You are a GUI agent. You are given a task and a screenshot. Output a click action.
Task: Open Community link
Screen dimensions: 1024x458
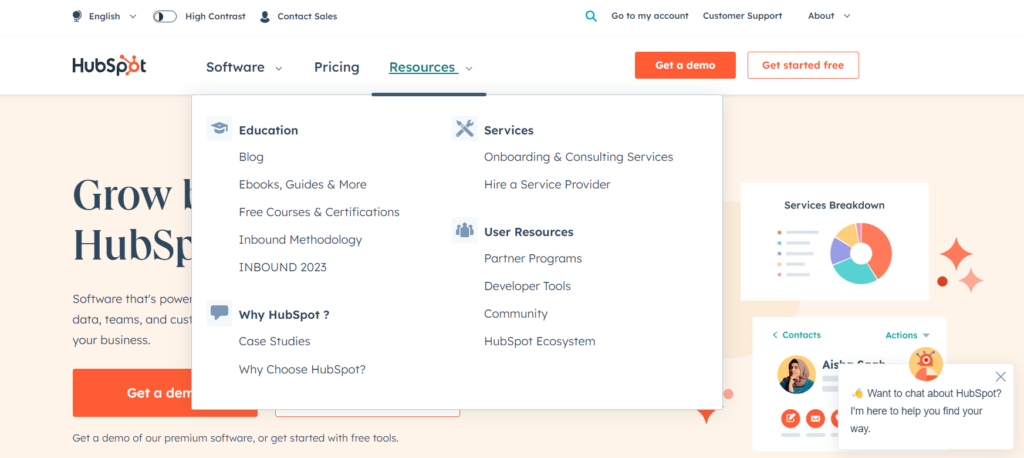point(516,314)
